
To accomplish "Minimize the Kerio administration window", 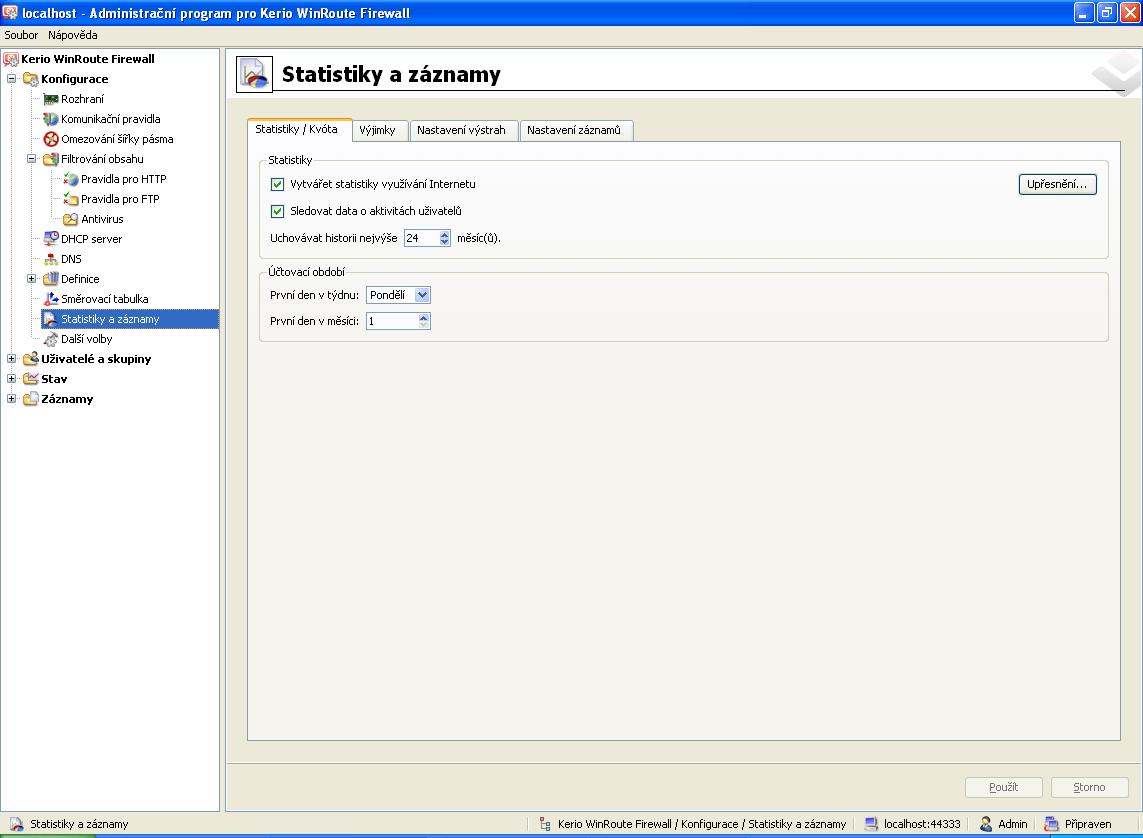I will pos(1084,12).
